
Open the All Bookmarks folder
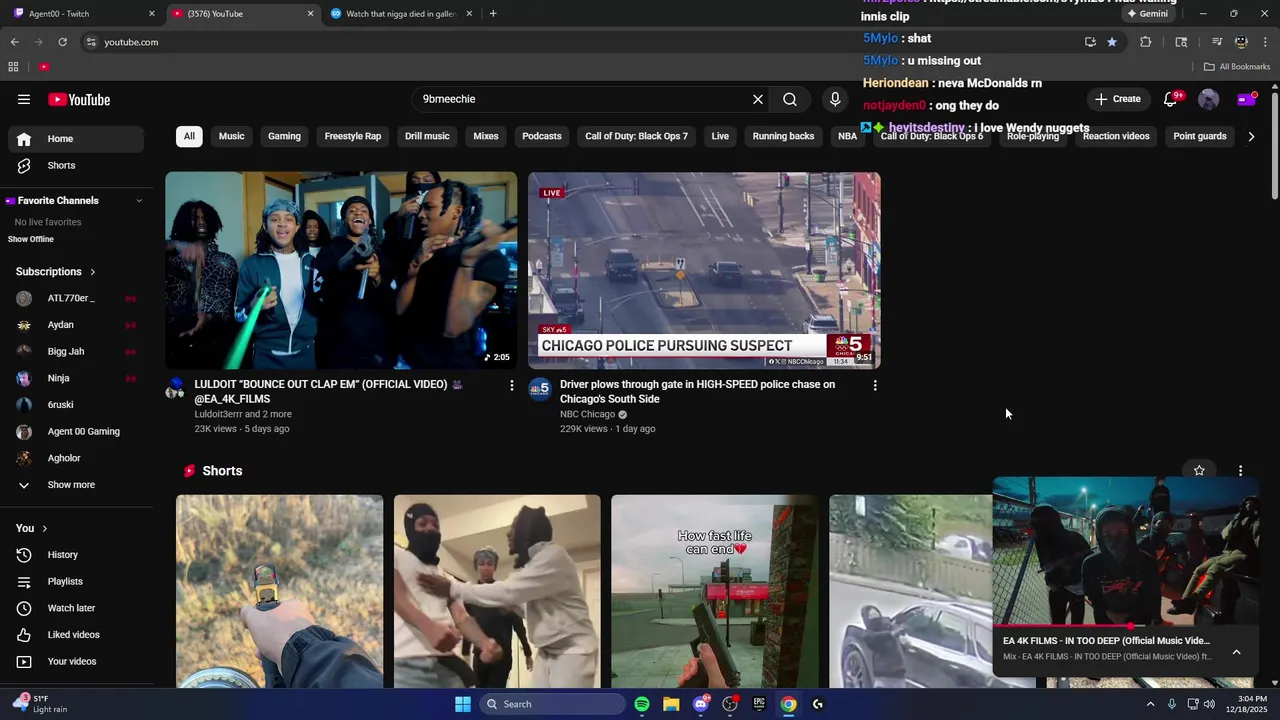[1237, 67]
